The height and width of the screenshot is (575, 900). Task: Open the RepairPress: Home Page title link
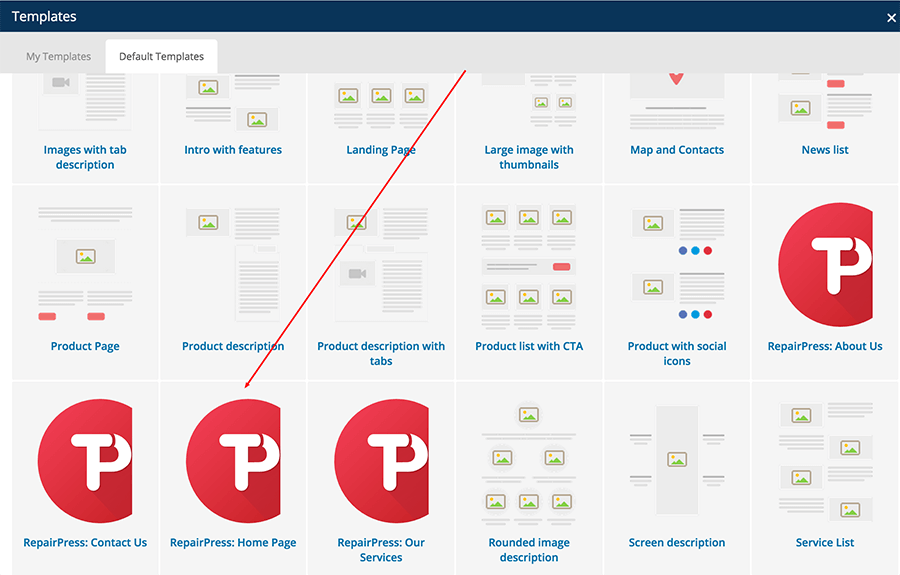(233, 543)
